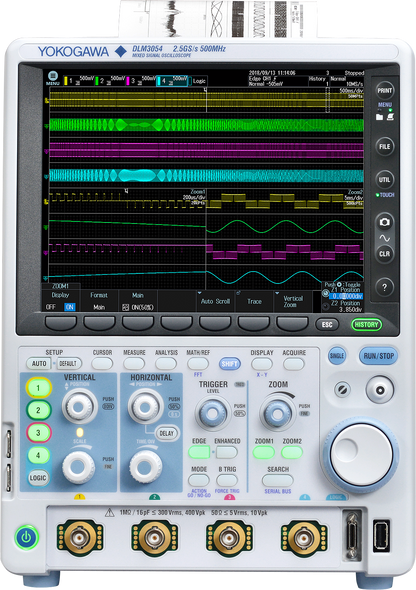Toggle channel 2 with the green key
Screen dimensions: 416x590
pyautogui.click(x=38, y=410)
